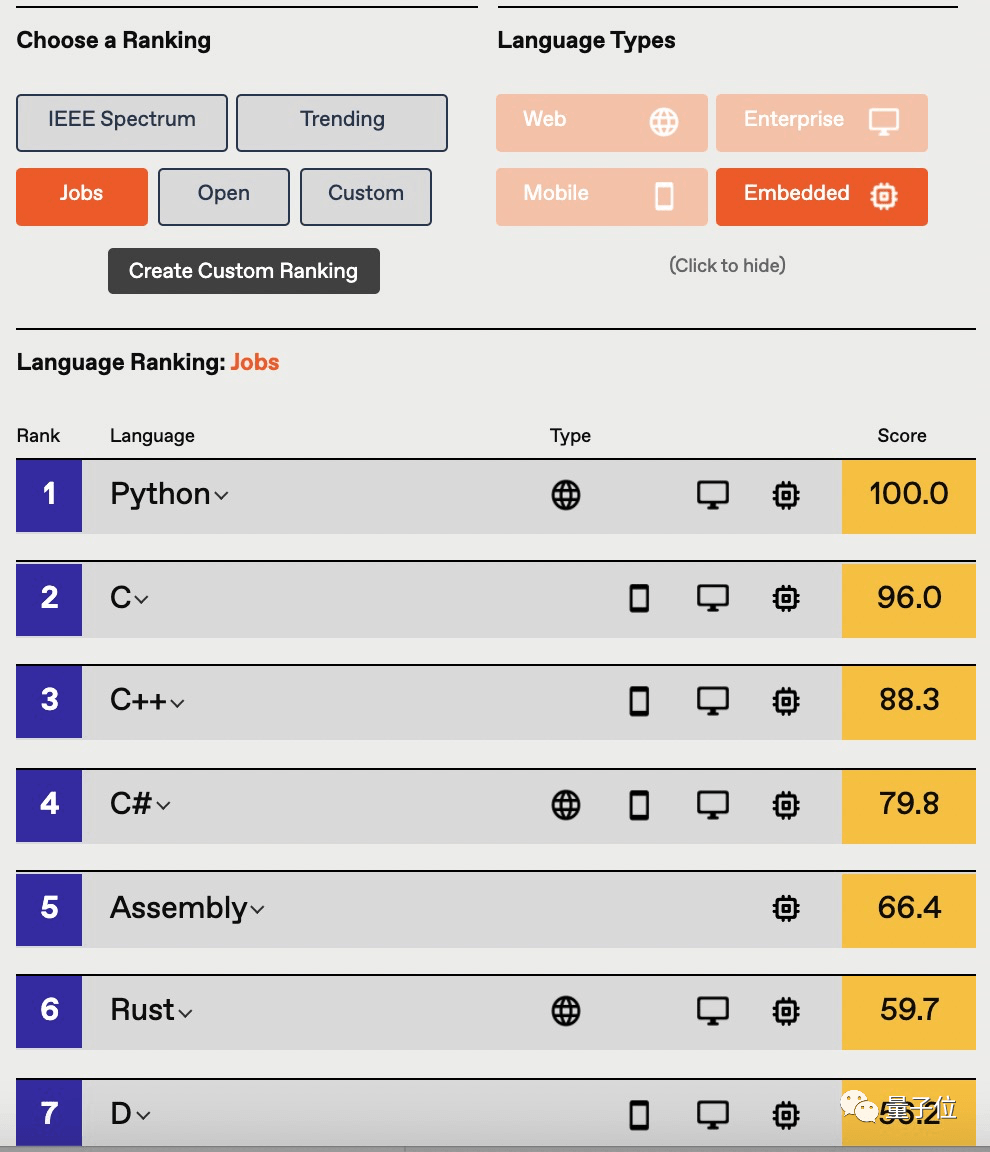Switch to the IEEE Spectrum ranking
The width and height of the screenshot is (990, 1152).
122,123
